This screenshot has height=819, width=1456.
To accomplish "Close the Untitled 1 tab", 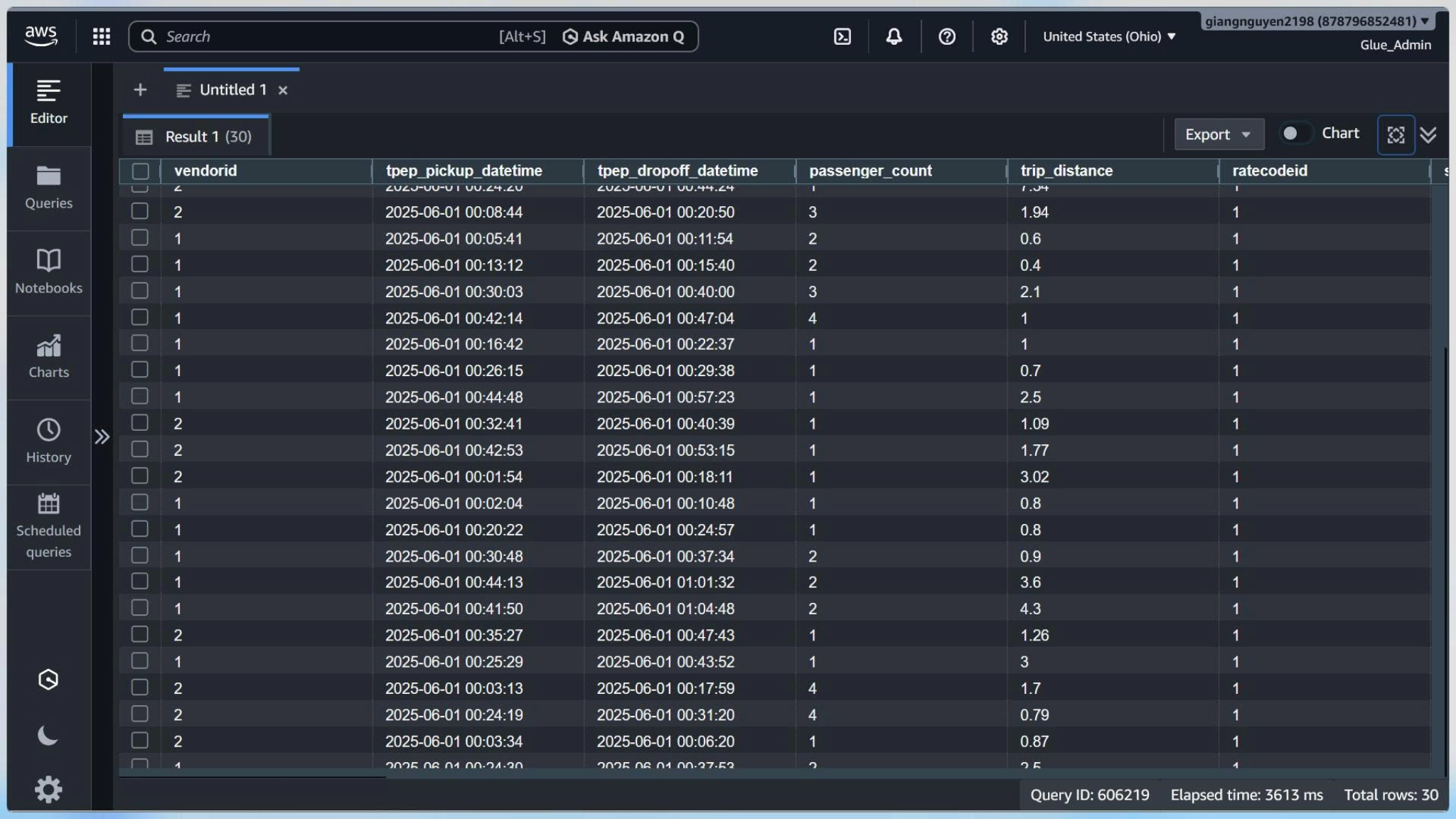I will pyautogui.click(x=283, y=90).
